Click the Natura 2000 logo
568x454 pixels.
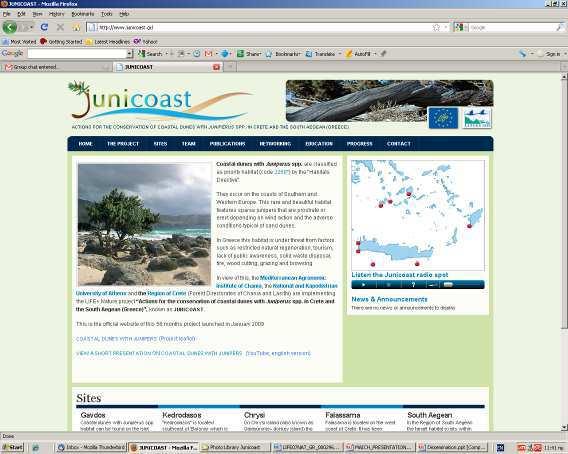coord(477,118)
